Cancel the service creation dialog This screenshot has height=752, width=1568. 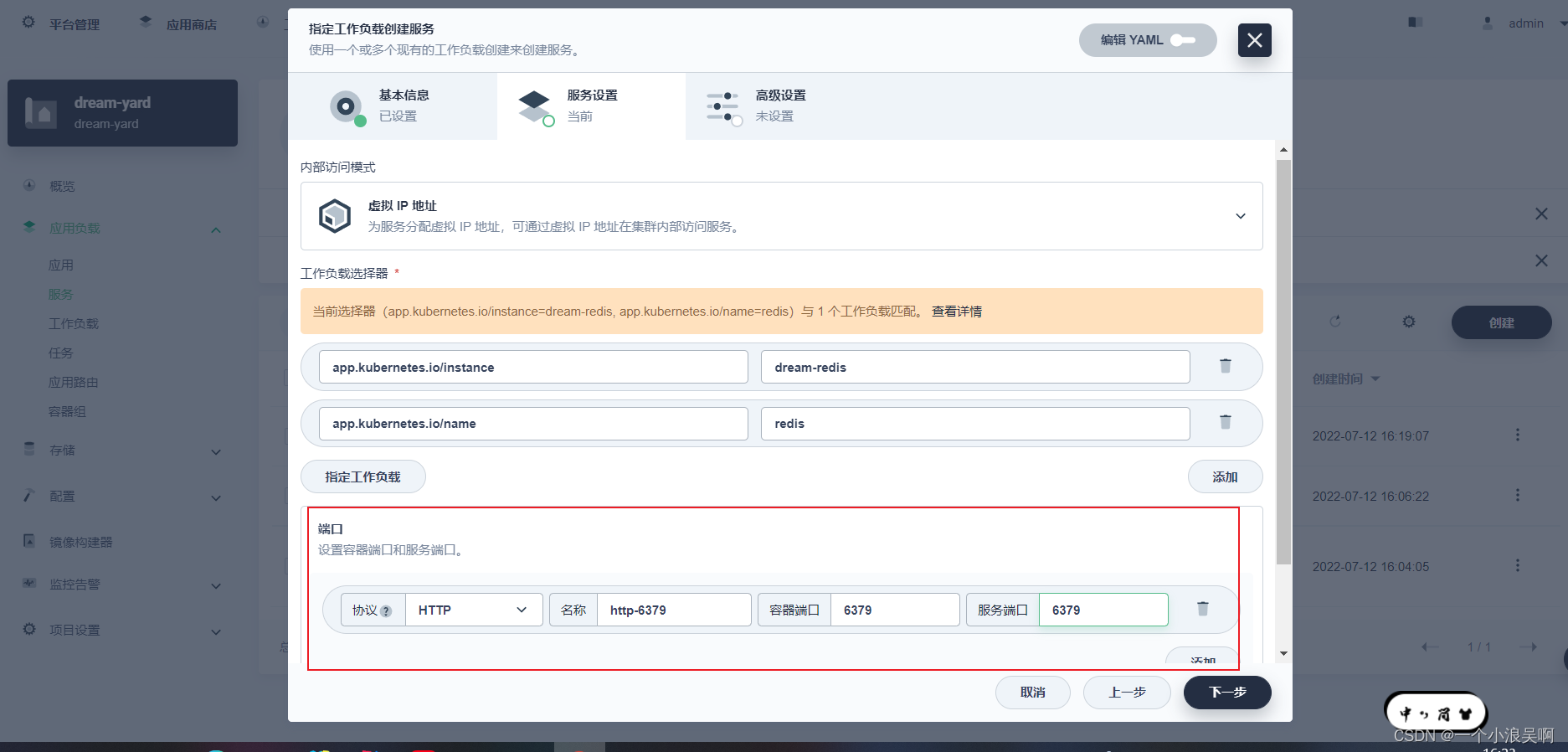tap(1033, 693)
